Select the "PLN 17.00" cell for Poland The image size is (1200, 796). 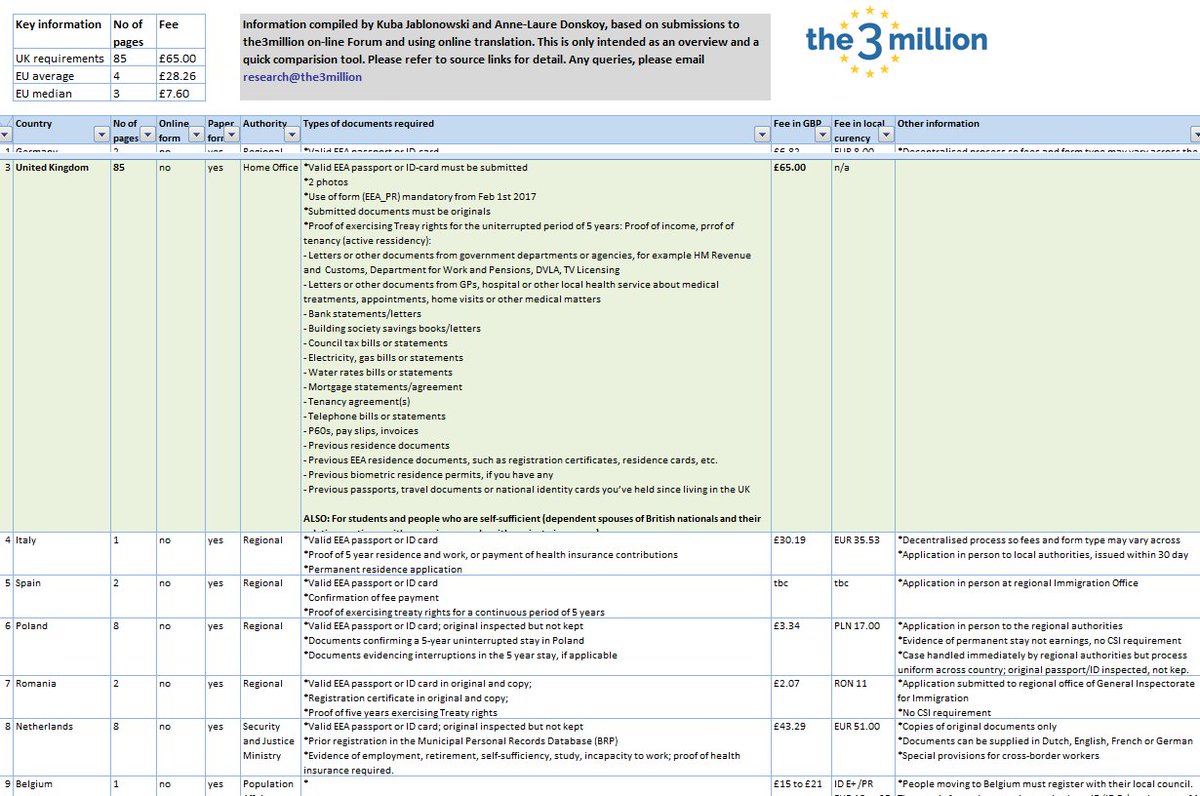[858, 628]
